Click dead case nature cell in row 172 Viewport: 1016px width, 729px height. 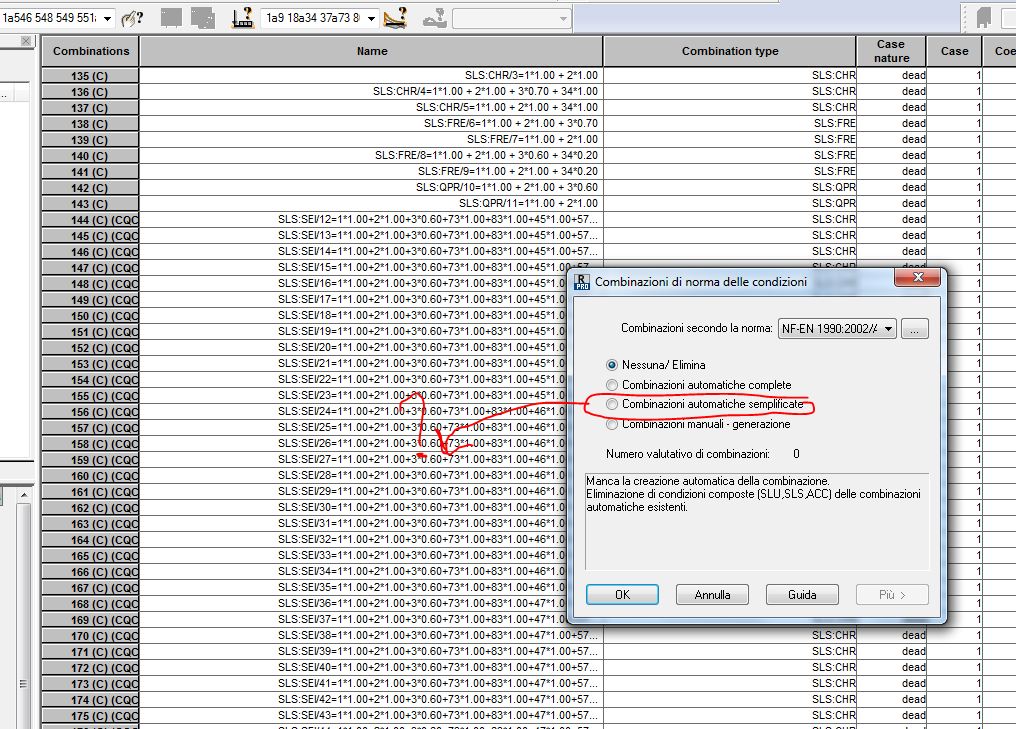(892, 667)
